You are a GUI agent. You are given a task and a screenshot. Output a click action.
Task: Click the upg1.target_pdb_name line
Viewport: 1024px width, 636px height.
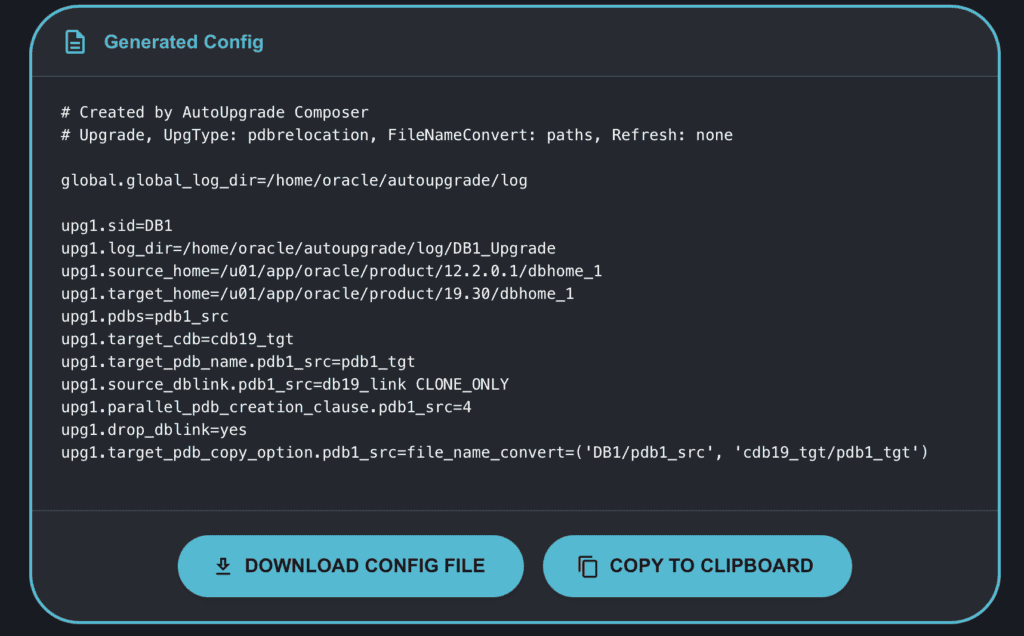tap(238, 362)
